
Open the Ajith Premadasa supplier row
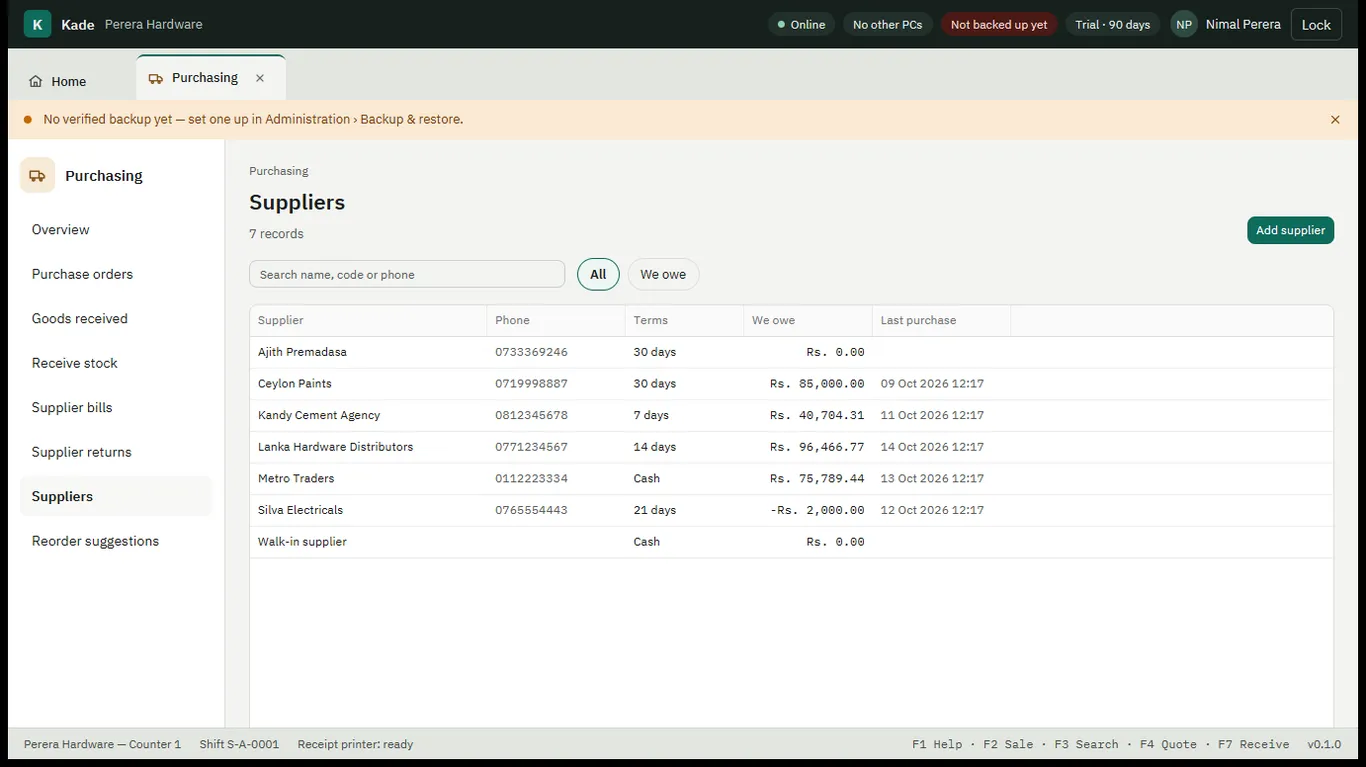click(x=791, y=352)
